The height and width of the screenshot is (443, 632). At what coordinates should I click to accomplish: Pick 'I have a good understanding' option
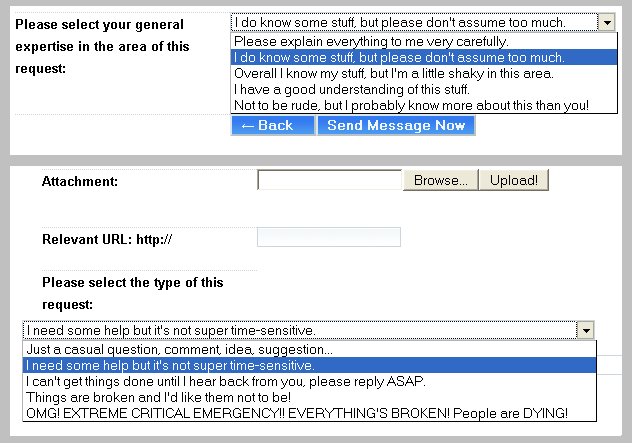tap(351, 89)
